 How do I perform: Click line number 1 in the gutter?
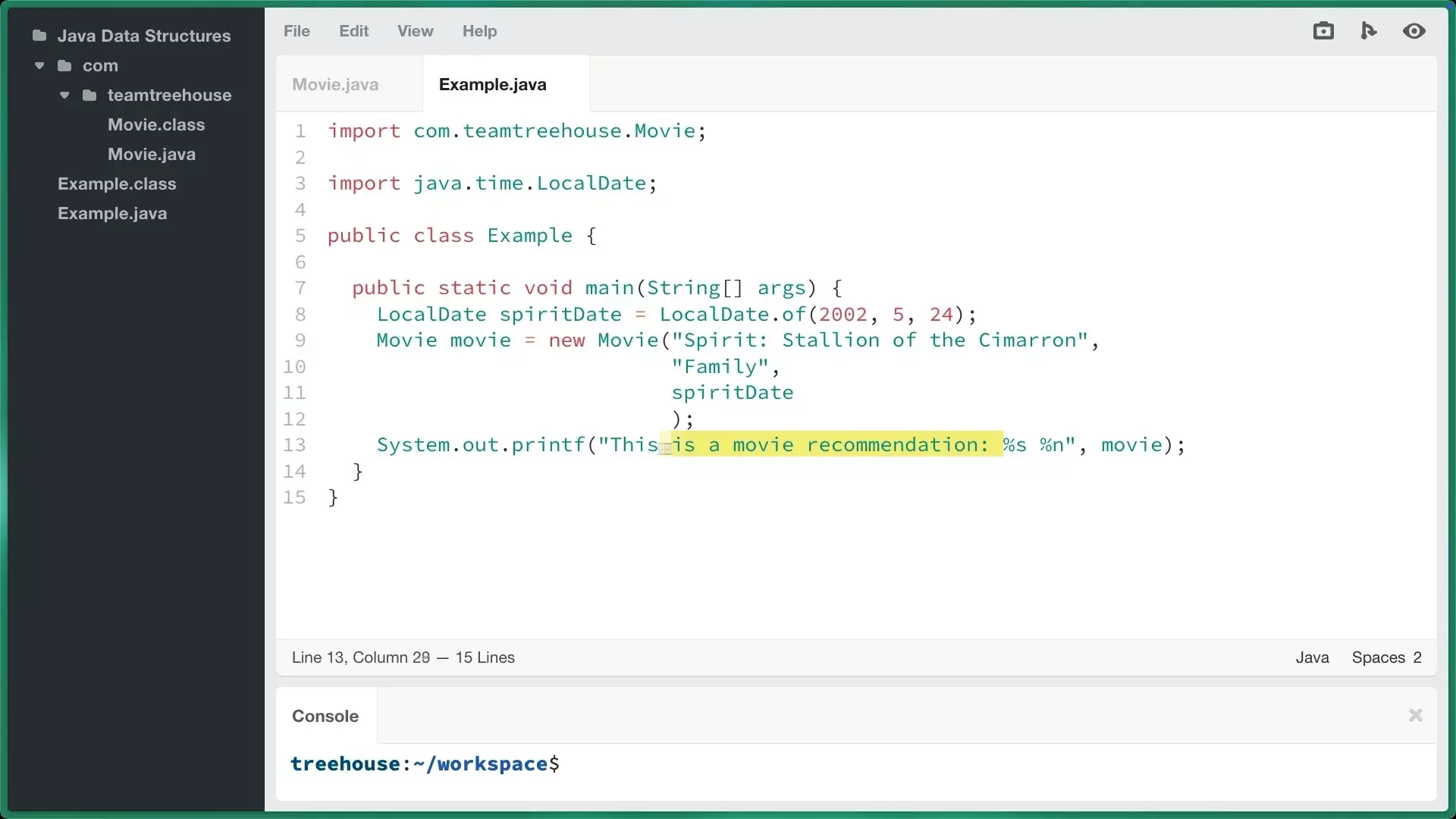(x=300, y=131)
